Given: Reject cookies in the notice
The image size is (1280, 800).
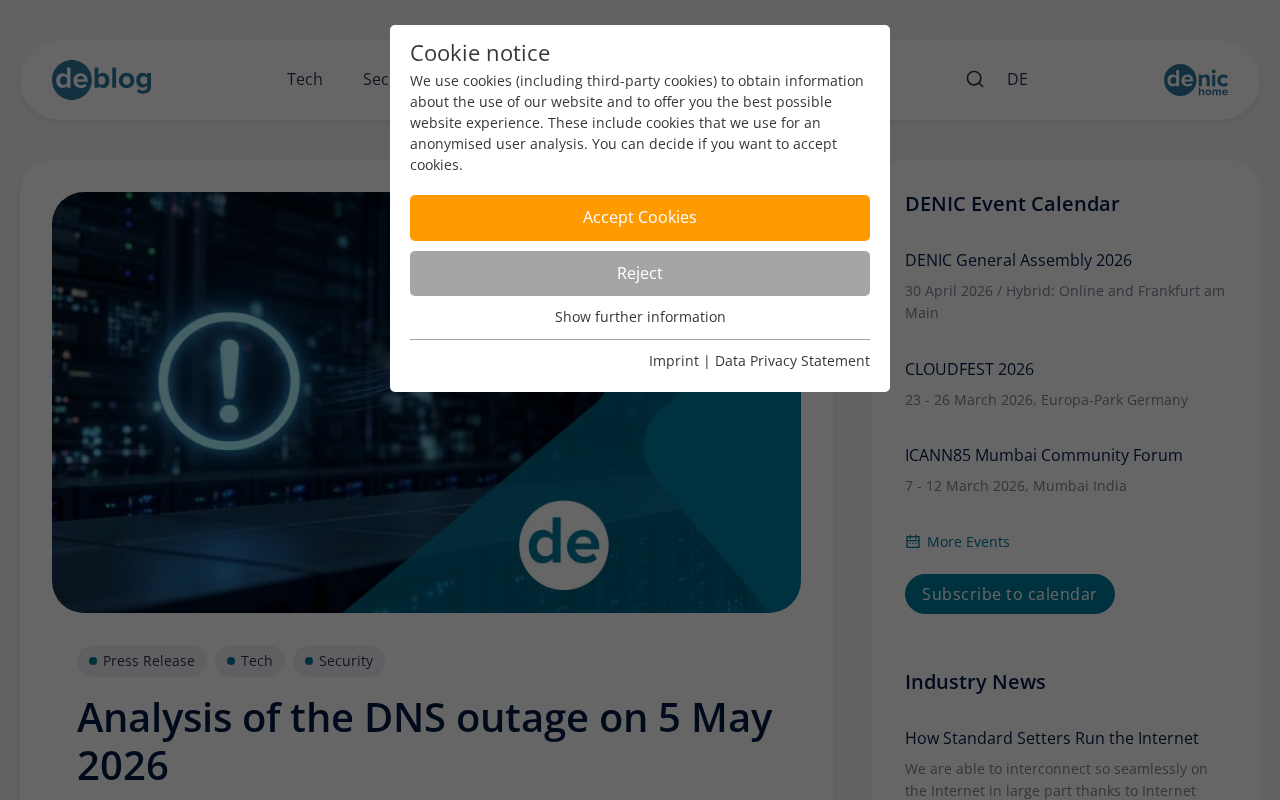Looking at the screenshot, I should pos(640,273).
